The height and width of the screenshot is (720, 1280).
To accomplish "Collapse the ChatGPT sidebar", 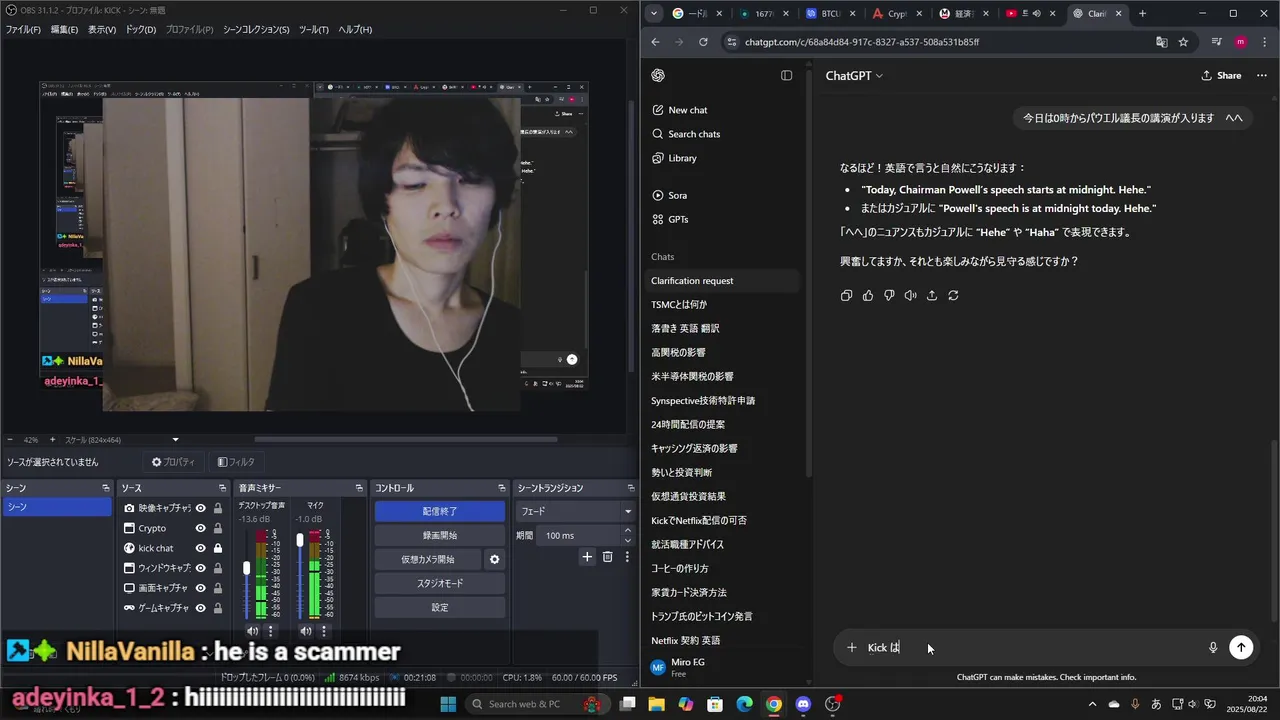I will (787, 76).
